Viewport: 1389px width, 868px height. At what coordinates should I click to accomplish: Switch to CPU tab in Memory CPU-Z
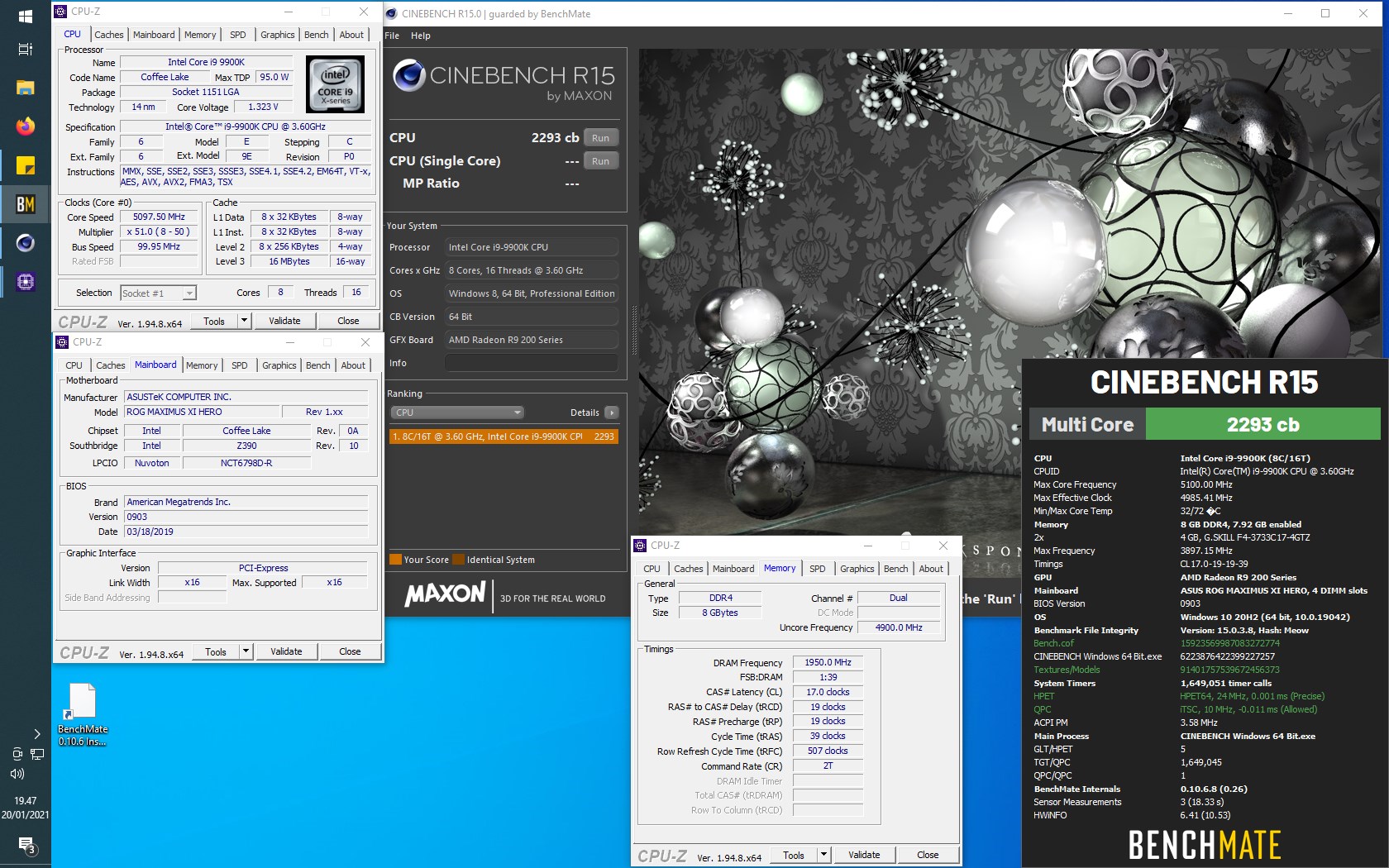coord(652,569)
